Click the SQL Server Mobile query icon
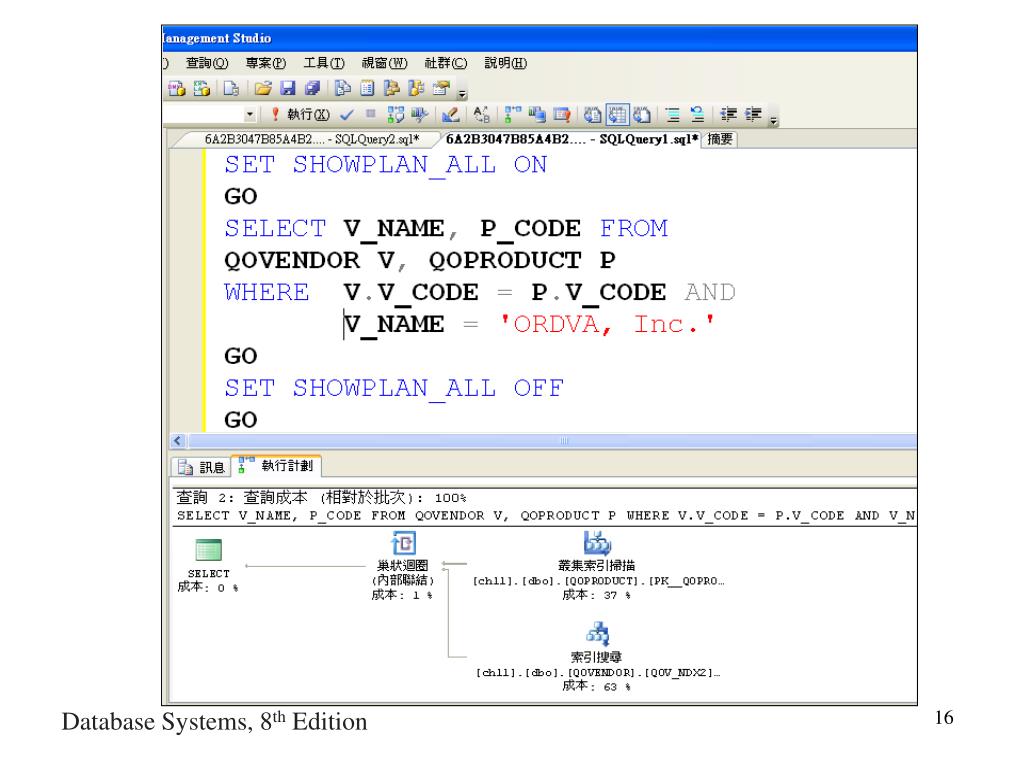 pyautogui.click(x=231, y=88)
